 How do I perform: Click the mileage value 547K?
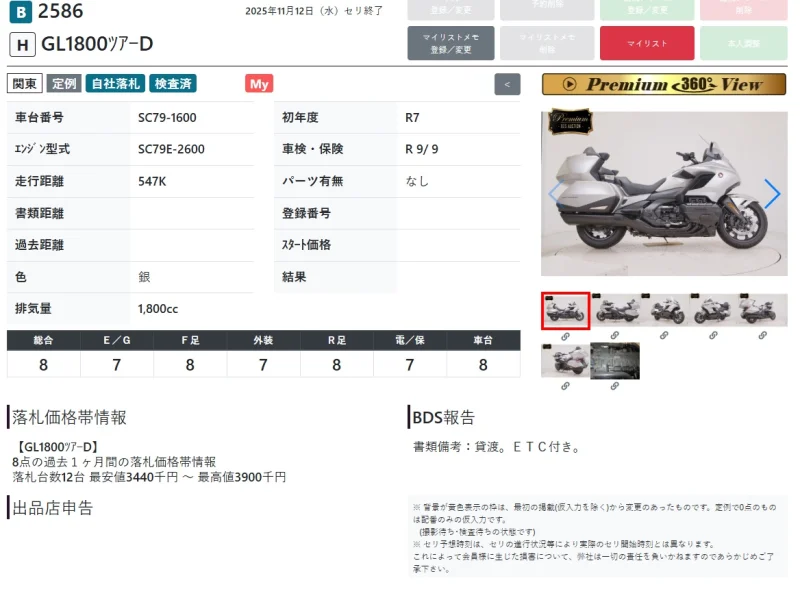coord(152,182)
